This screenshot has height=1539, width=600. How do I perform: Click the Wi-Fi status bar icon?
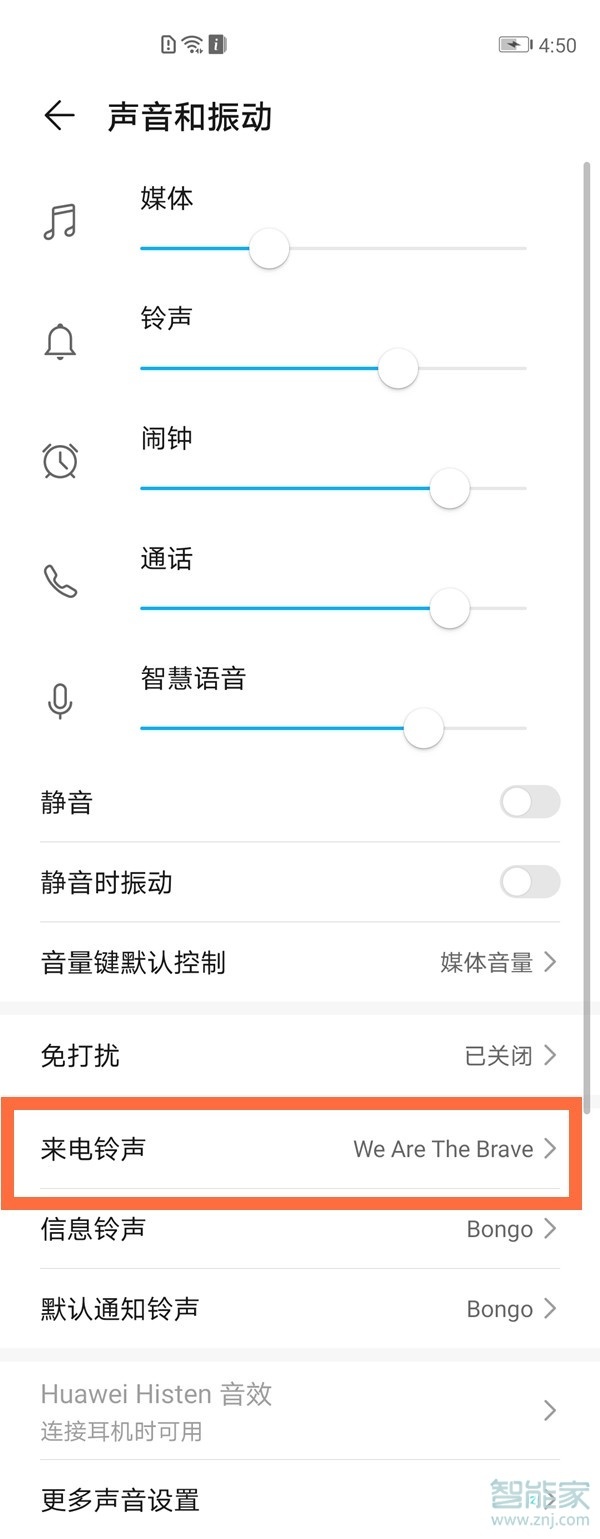pos(190,44)
